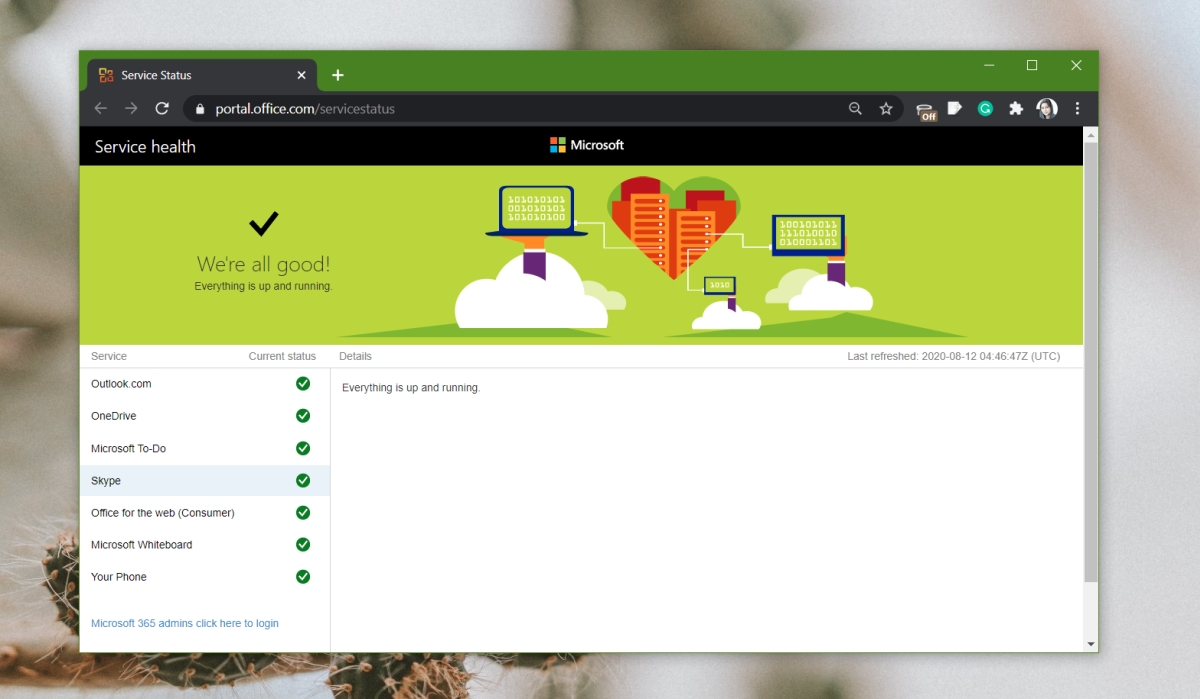Click the back navigation arrow

pos(100,108)
